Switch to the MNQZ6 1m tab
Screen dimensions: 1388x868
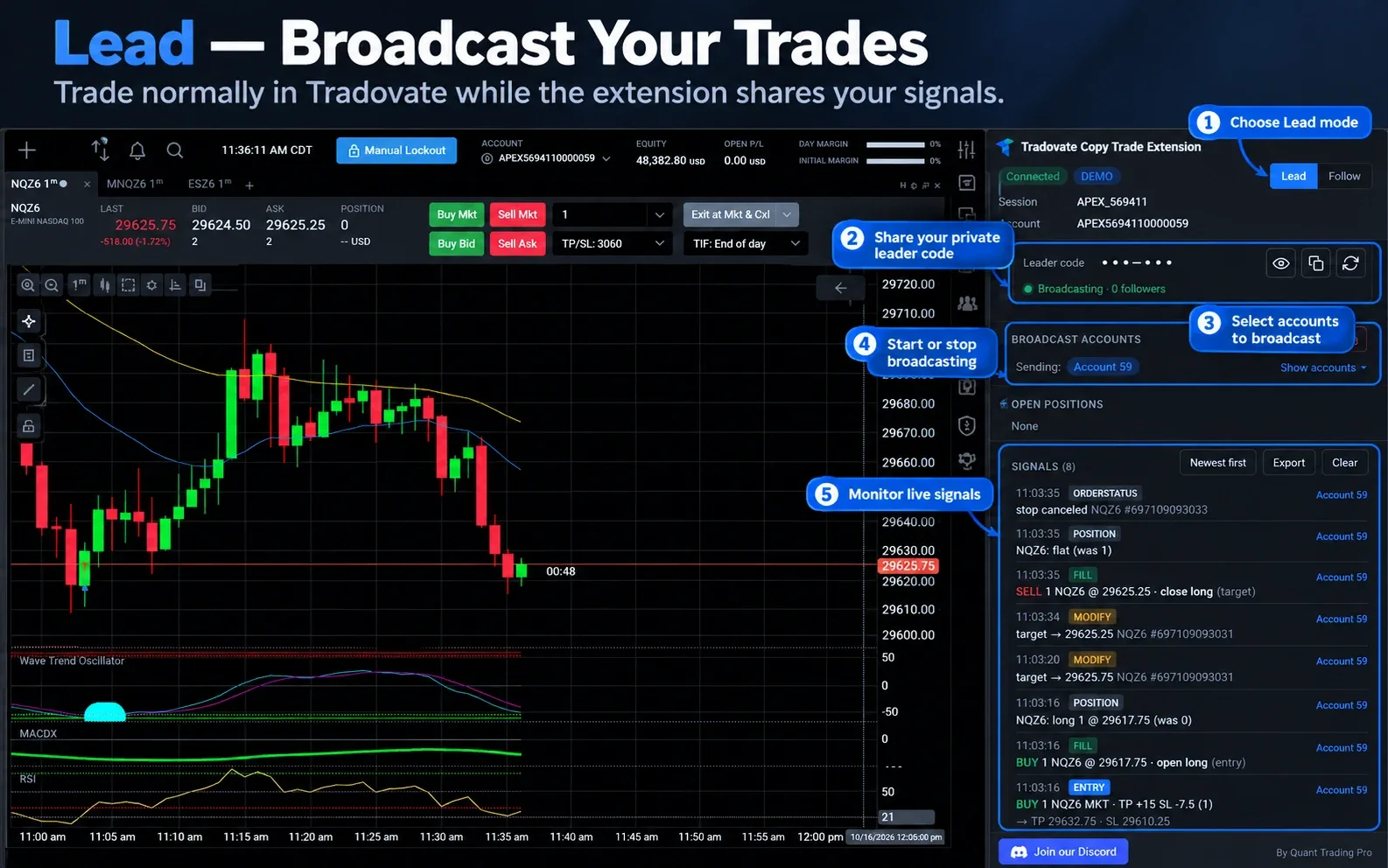click(135, 184)
